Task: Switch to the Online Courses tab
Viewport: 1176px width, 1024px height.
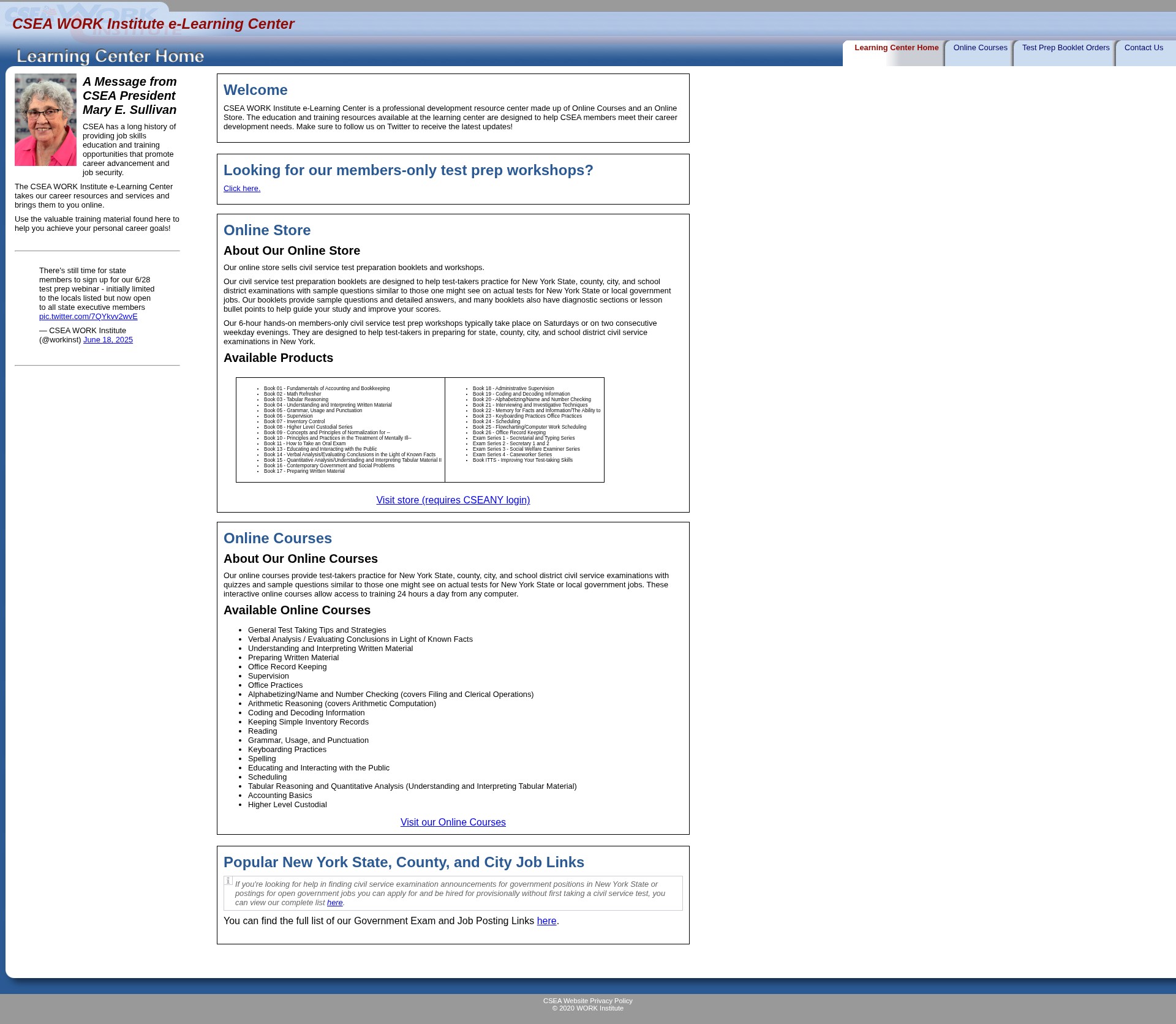Action: 980,48
